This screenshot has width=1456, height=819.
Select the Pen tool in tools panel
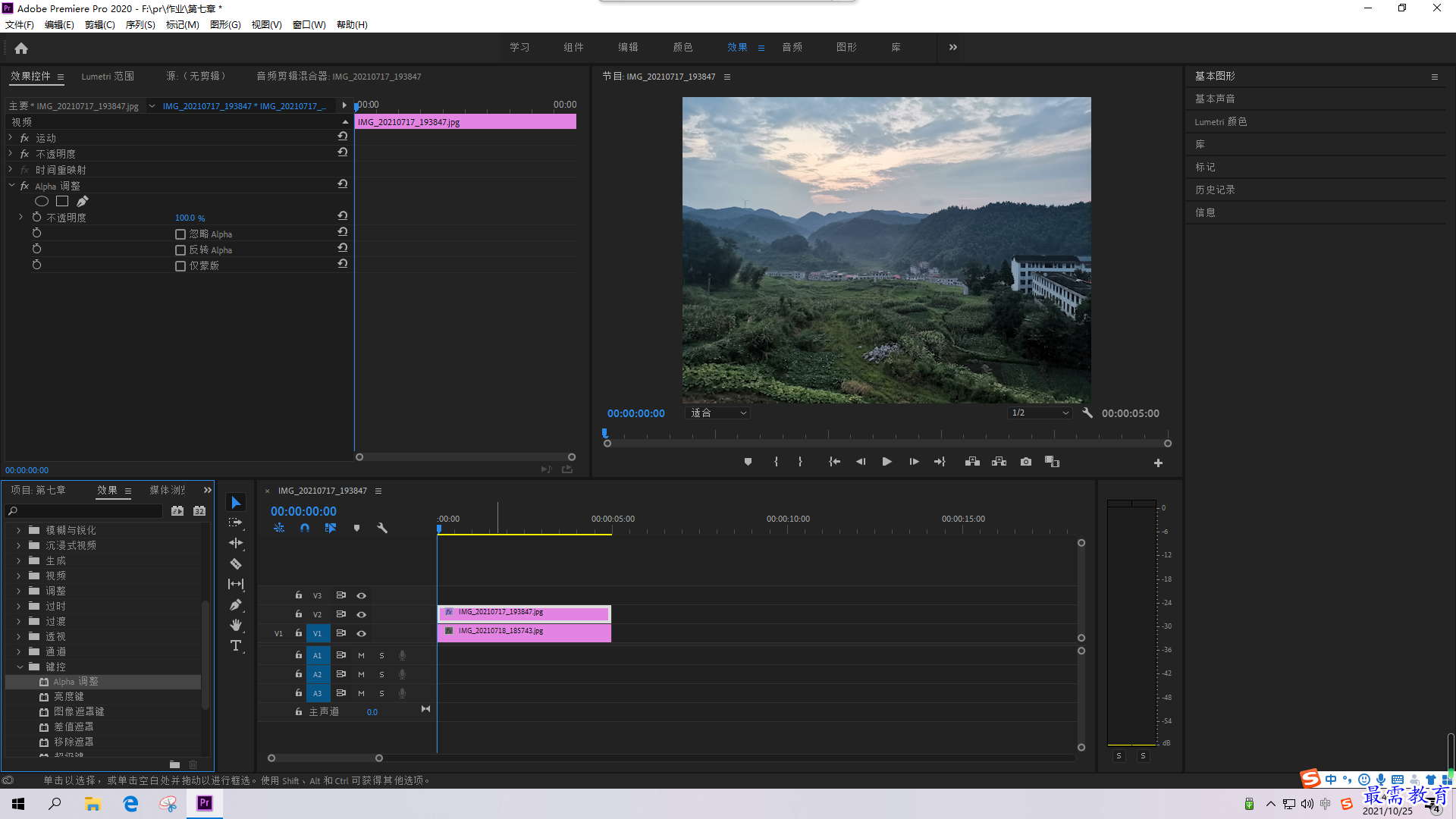point(236,604)
